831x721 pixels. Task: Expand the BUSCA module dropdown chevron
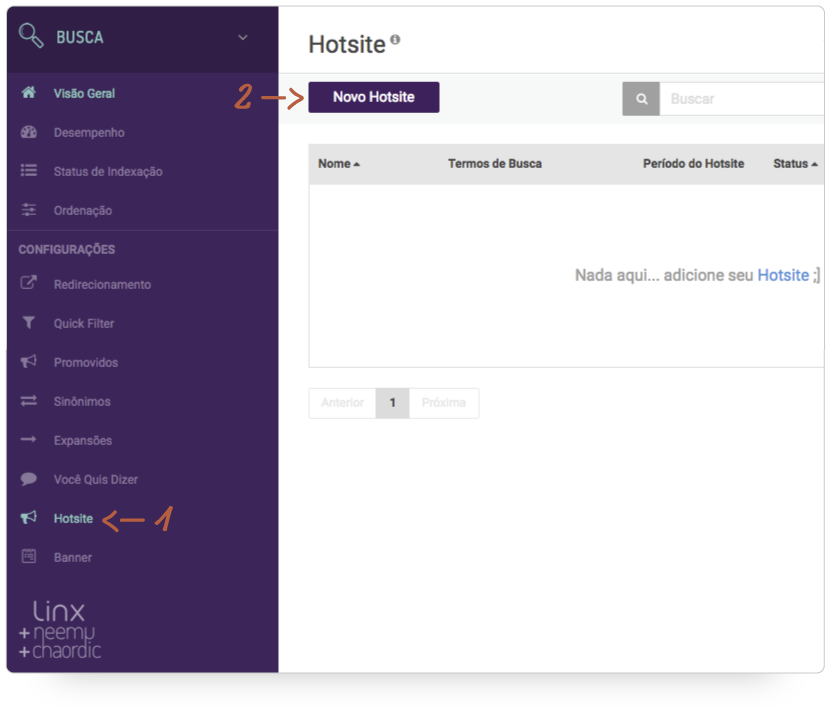click(x=243, y=37)
